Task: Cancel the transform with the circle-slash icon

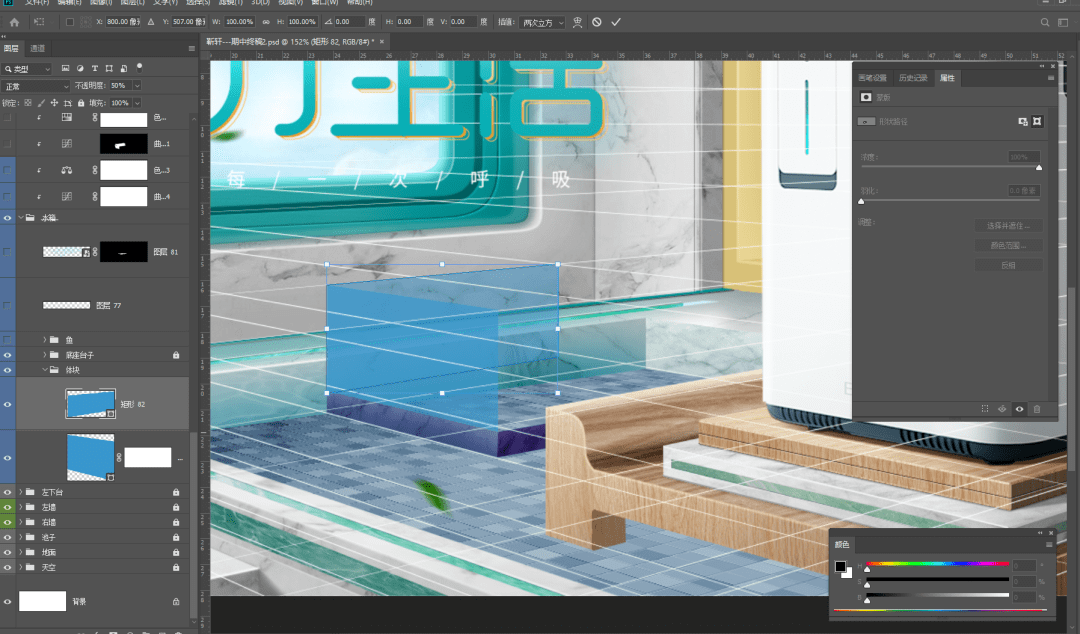Action: click(597, 22)
